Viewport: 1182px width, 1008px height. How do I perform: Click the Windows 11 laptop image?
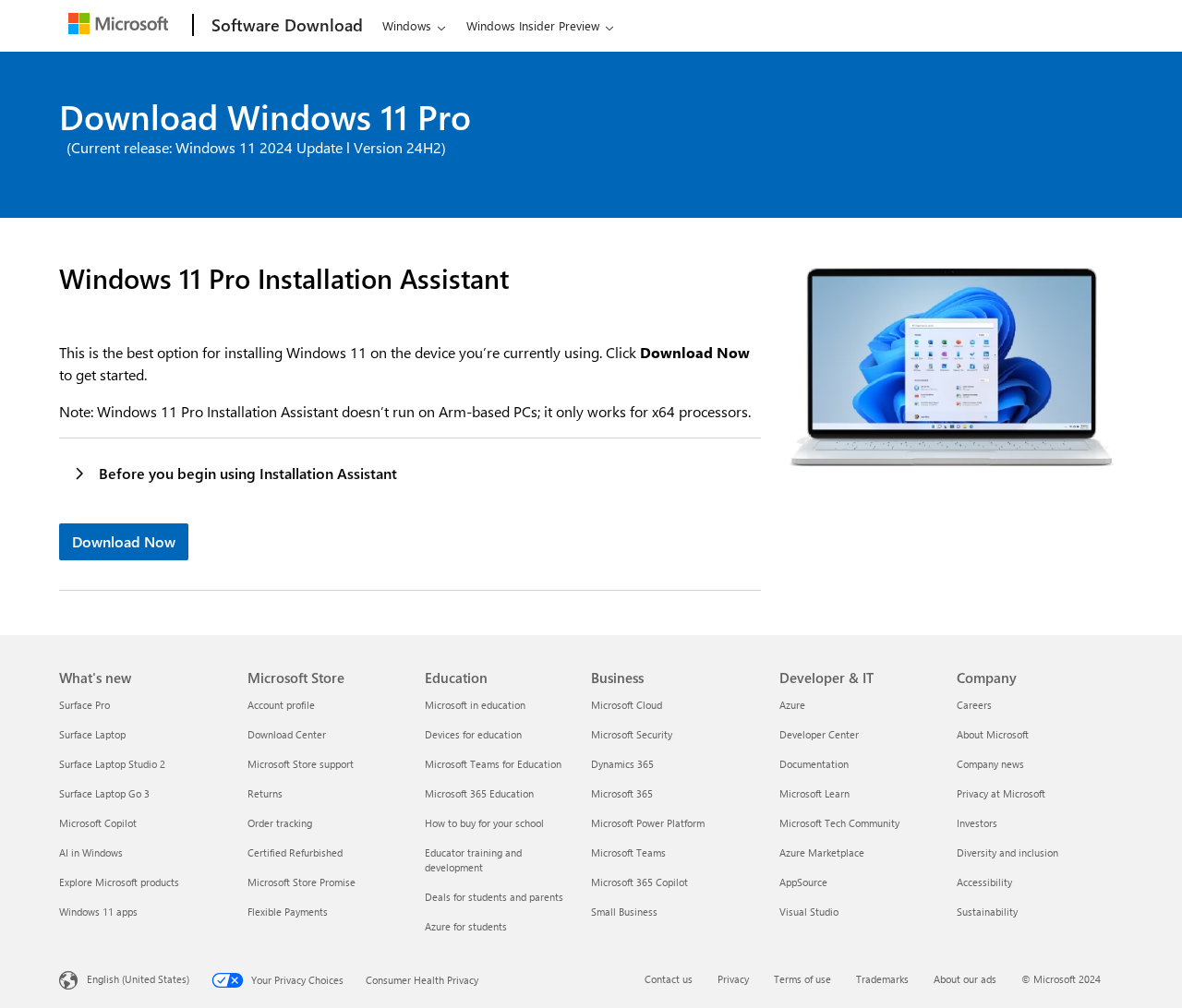(x=951, y=367)
